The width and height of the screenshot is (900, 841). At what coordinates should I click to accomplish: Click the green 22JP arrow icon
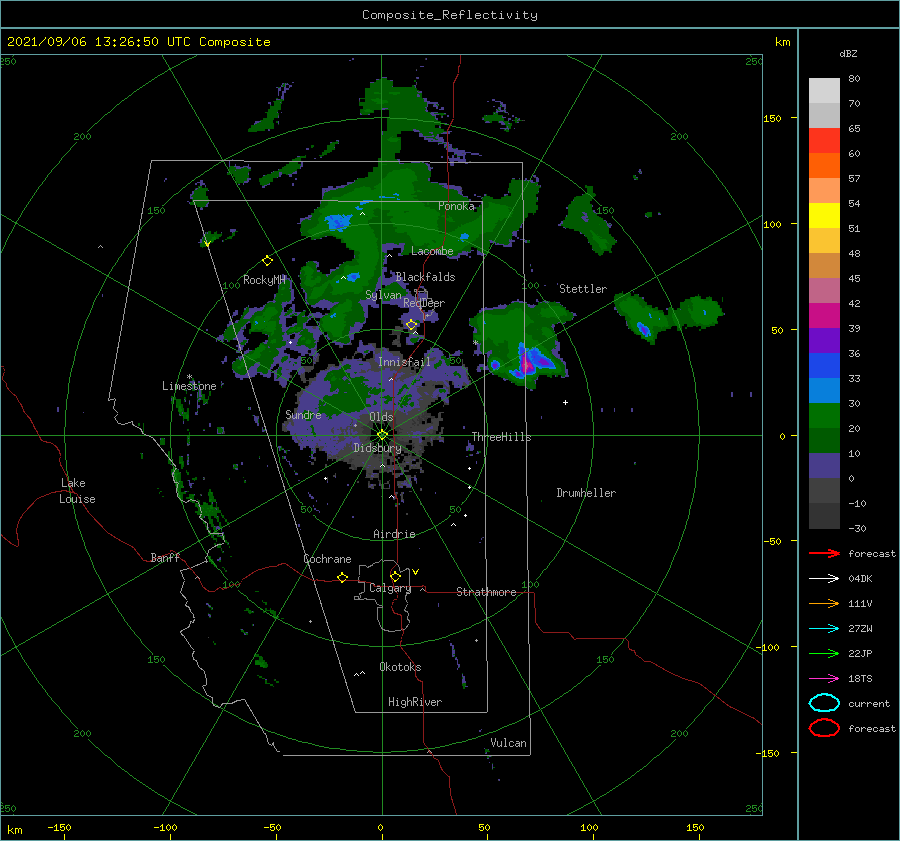tap(824, 653)
